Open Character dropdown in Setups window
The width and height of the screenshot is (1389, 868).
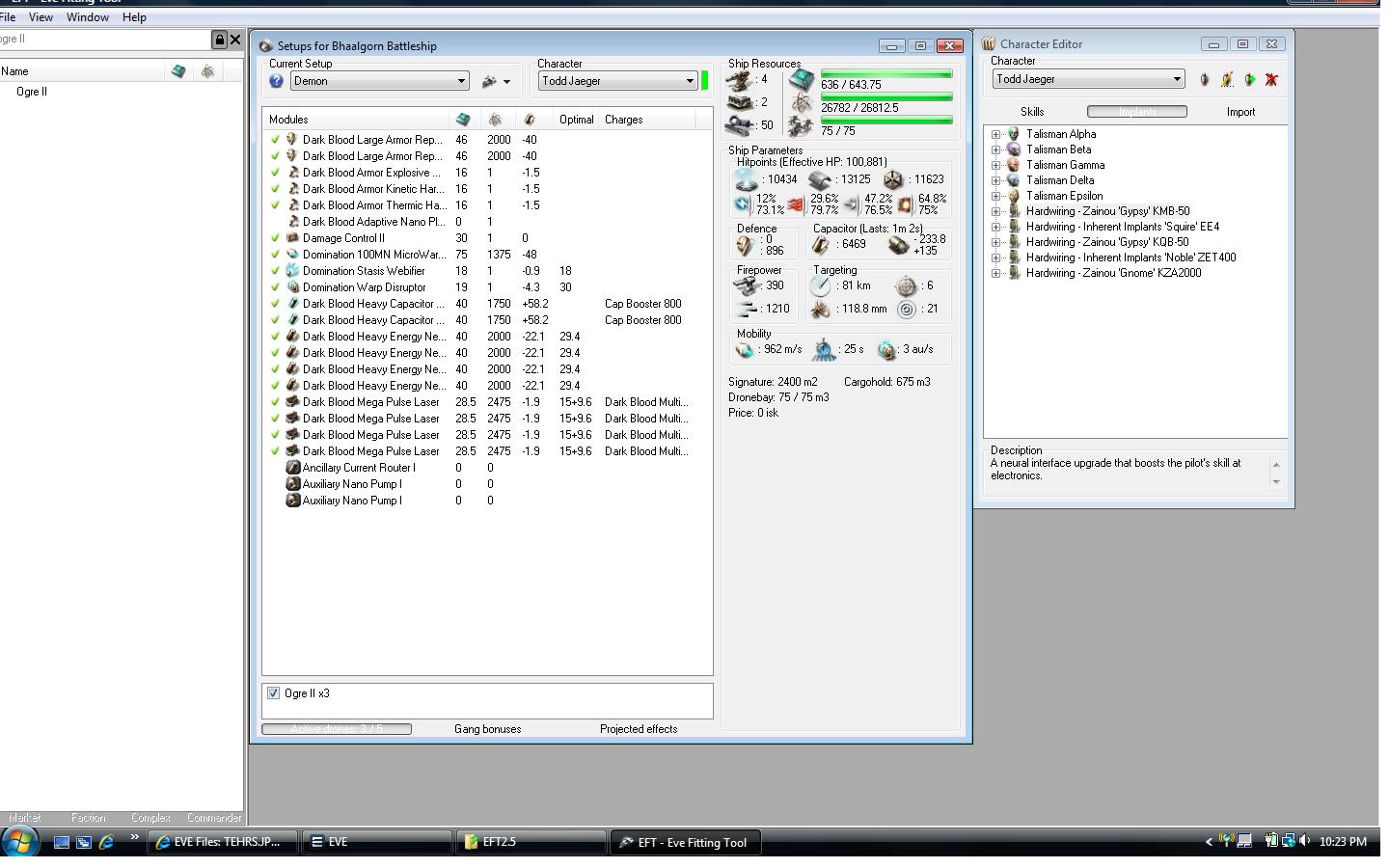tap(617, 81)
